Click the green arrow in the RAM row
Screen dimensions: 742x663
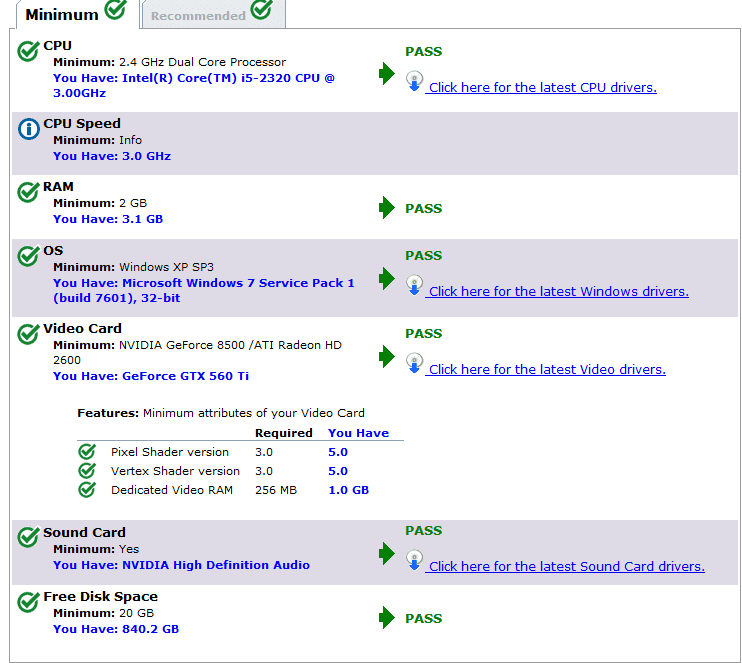tap(387, 208)
